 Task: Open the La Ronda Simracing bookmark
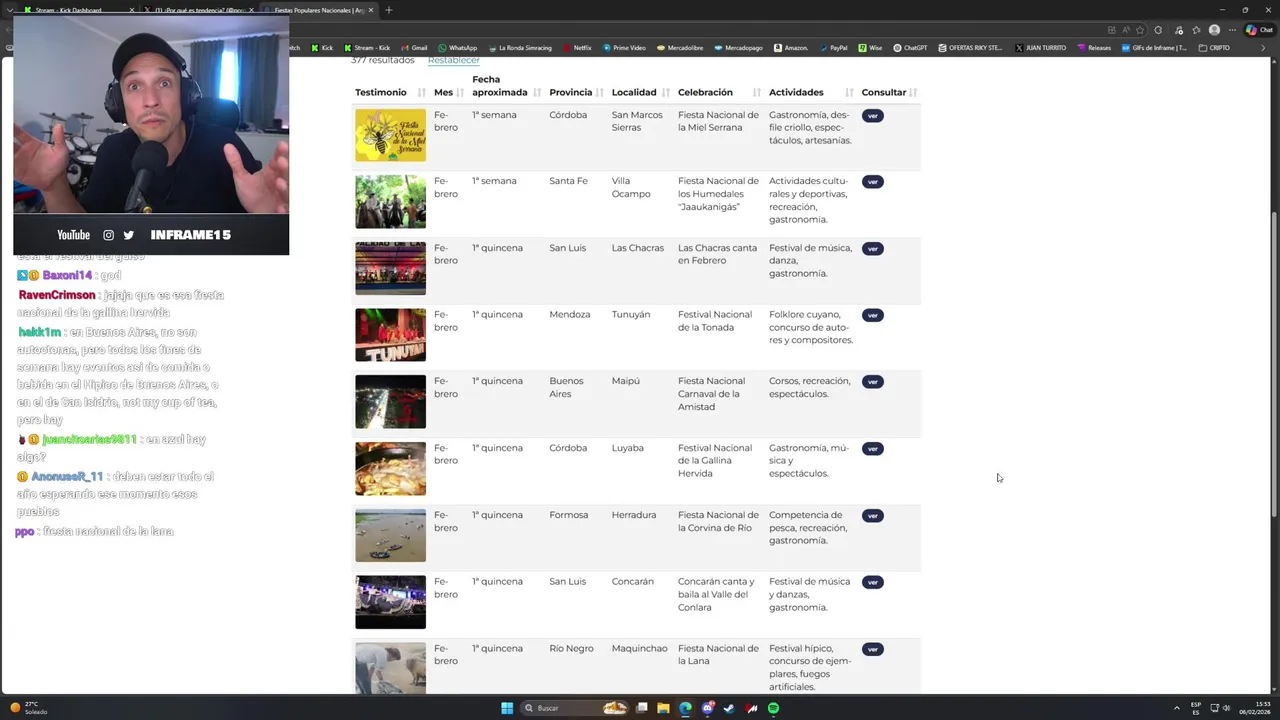(520, 48)
